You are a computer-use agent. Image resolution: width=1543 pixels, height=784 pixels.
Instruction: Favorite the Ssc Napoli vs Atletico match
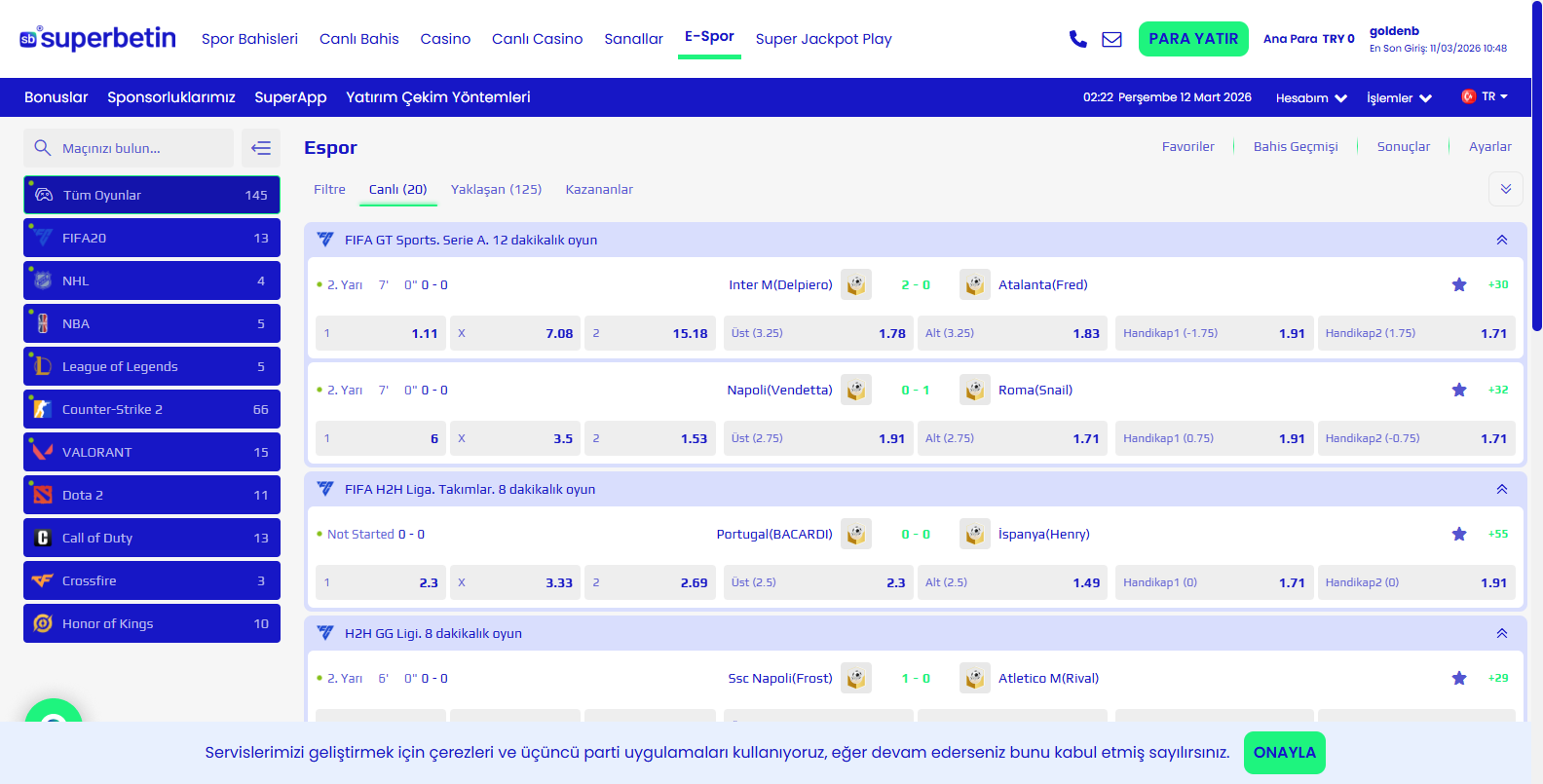point(1459,678)
